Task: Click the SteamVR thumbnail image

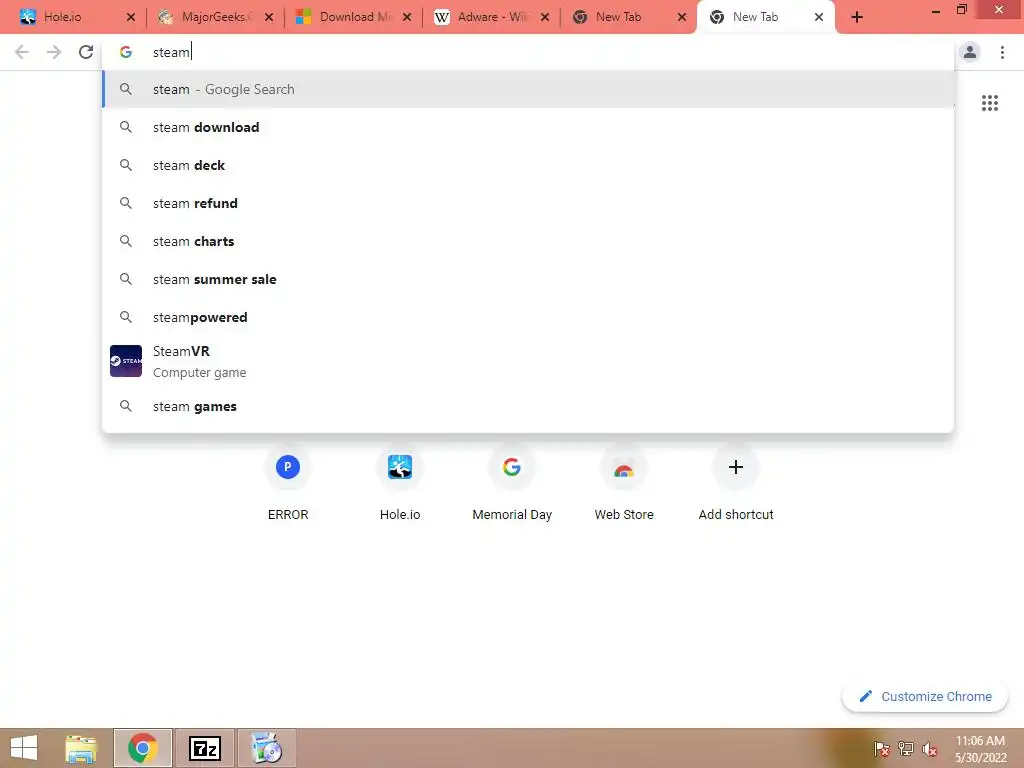Action: tap(126, 361)
